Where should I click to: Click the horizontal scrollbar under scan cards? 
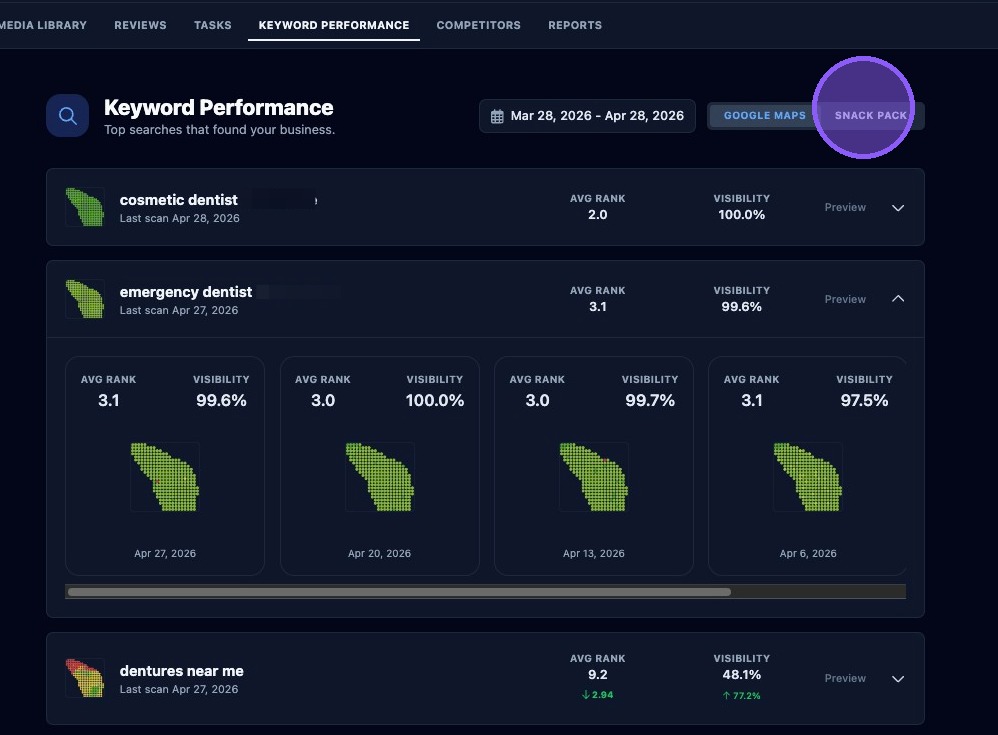tap(399, 592)
